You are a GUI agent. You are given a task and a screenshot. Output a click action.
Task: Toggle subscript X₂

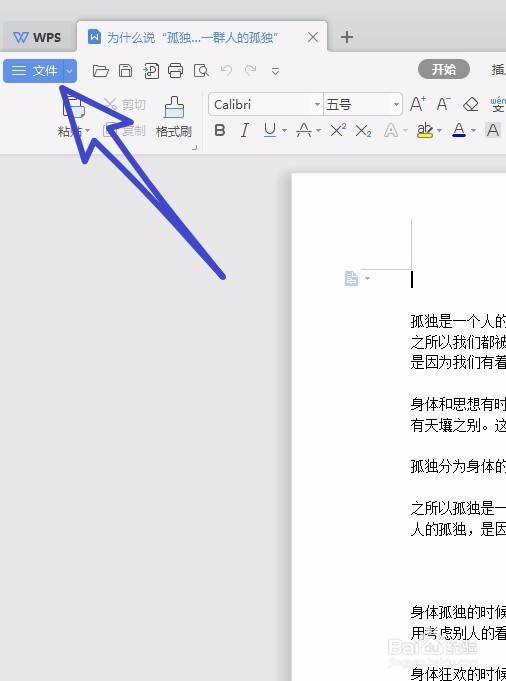pos(363,130)
